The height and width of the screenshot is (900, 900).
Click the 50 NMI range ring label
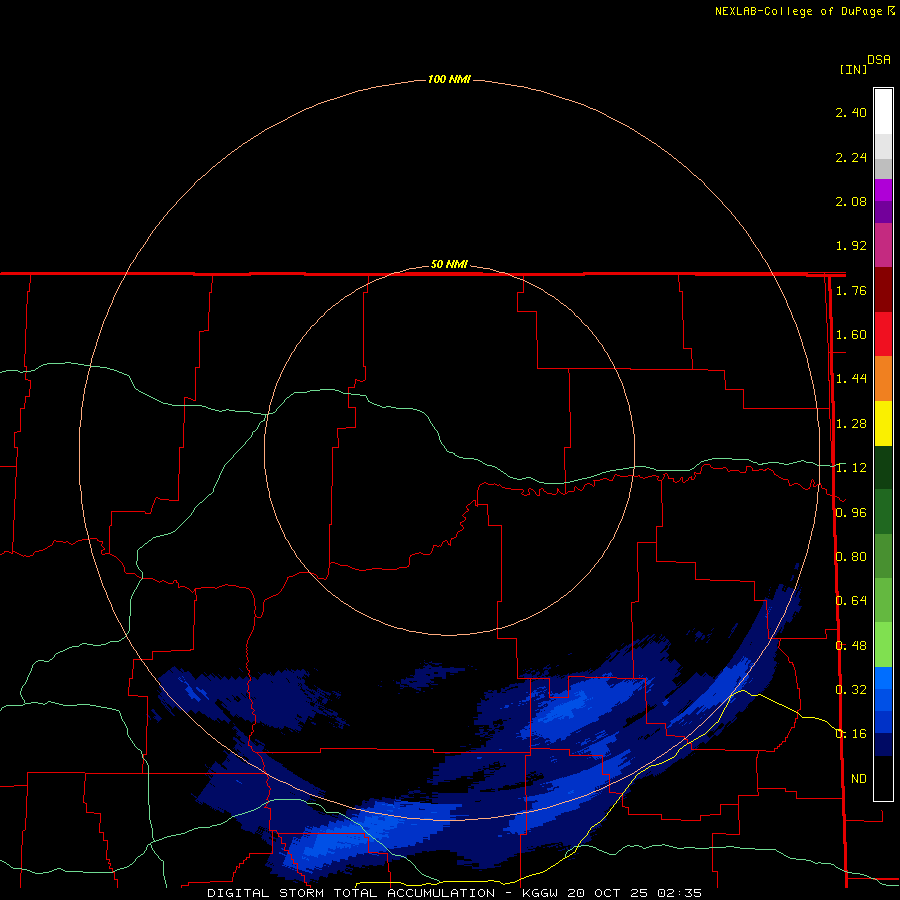(x=449, y=264)
